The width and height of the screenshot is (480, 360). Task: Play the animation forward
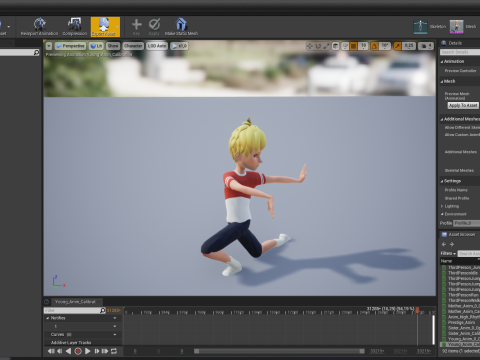[87, 351]
